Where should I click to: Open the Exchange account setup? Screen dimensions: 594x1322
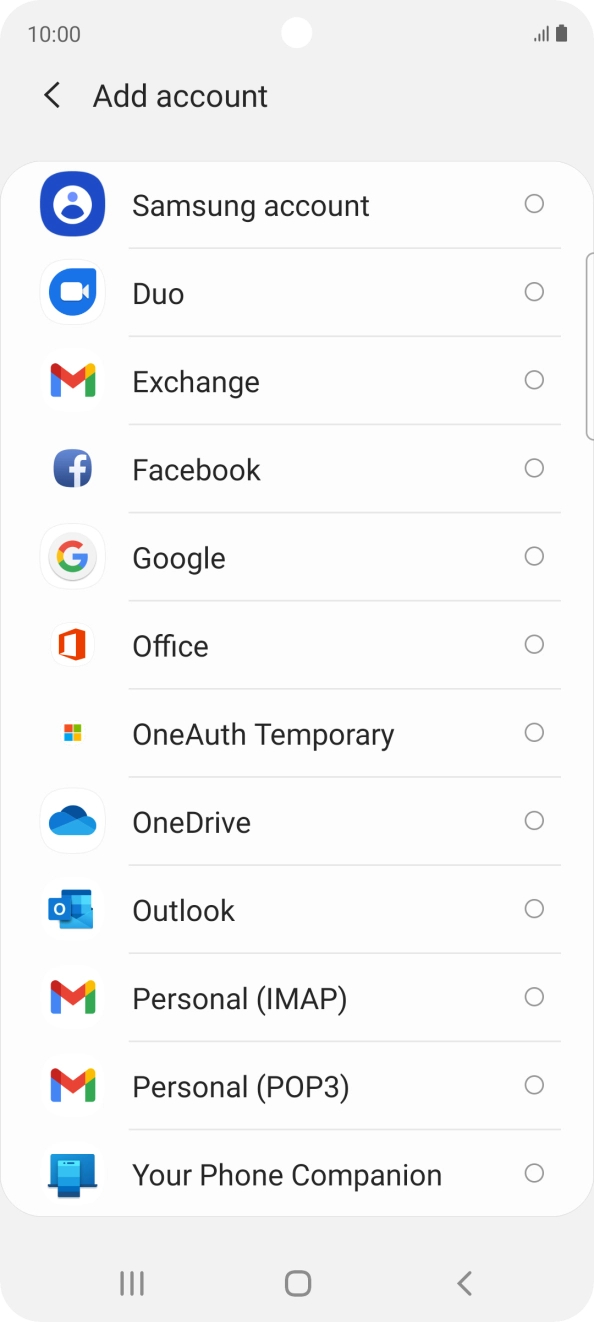196,380
